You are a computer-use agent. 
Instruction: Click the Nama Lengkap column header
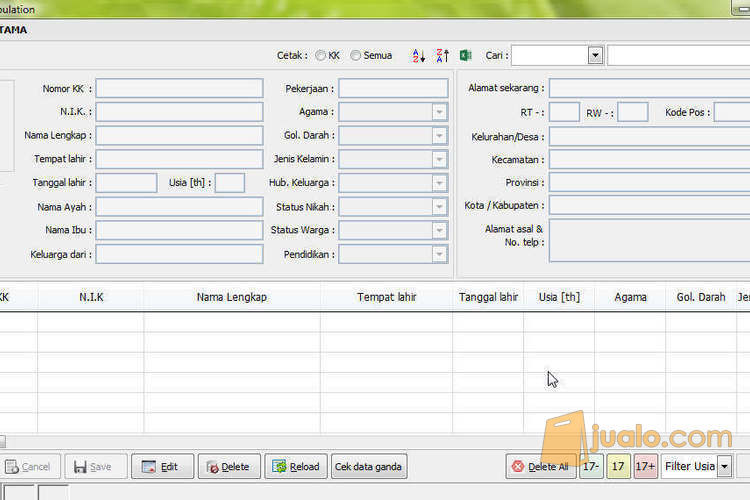(232, 297)
